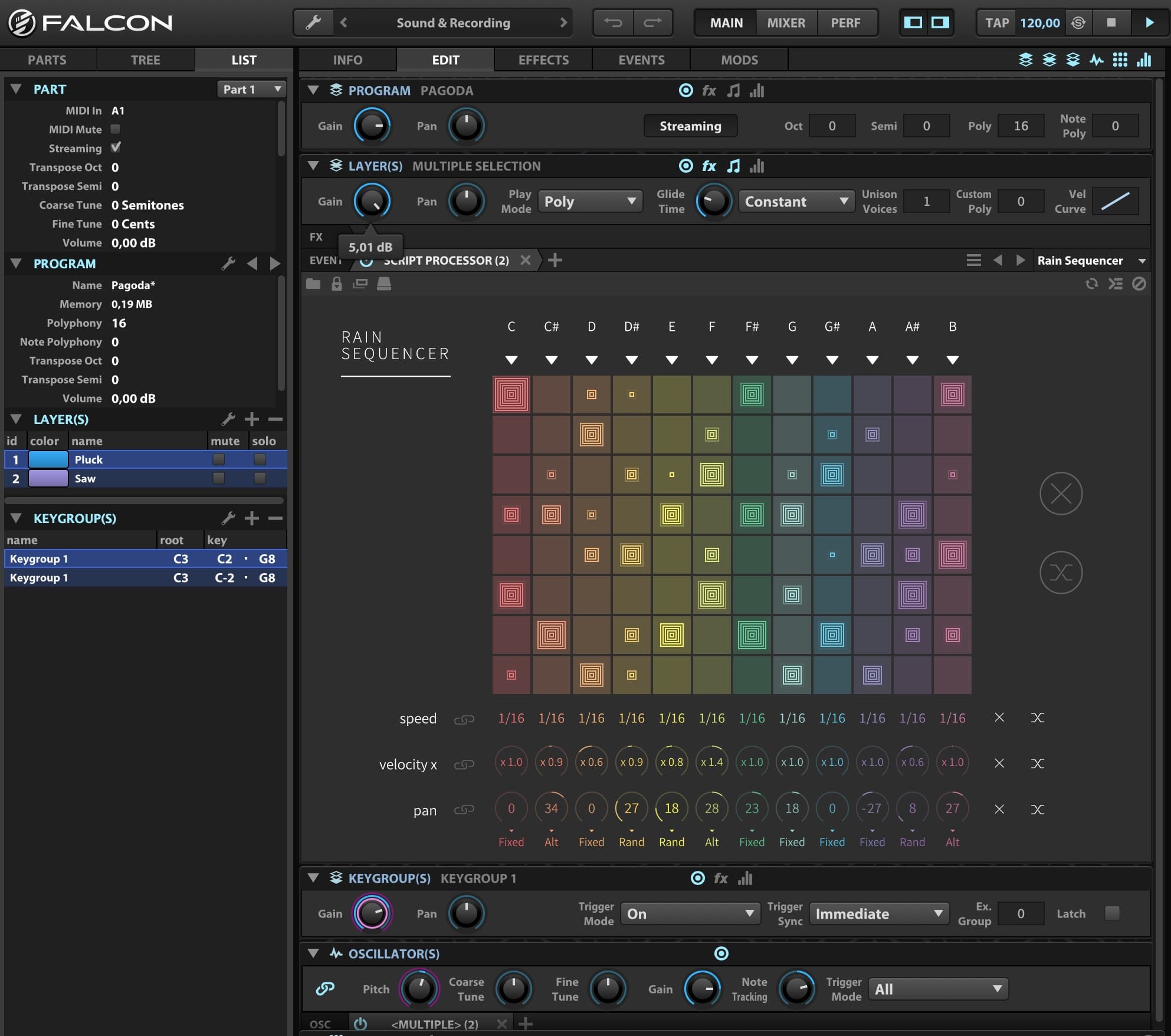
Task: Click the Streaming button in PROGRAM header
Action: click(690, 126)
